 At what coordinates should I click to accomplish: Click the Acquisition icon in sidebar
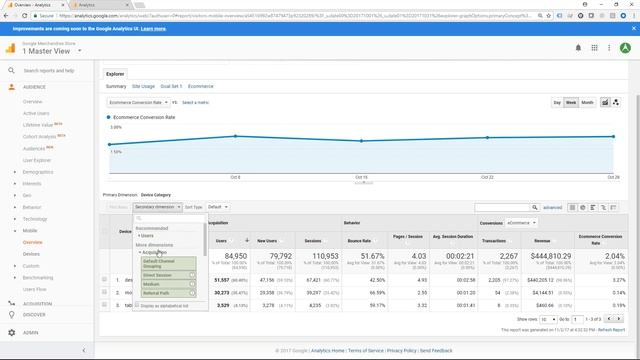(11, 304)
